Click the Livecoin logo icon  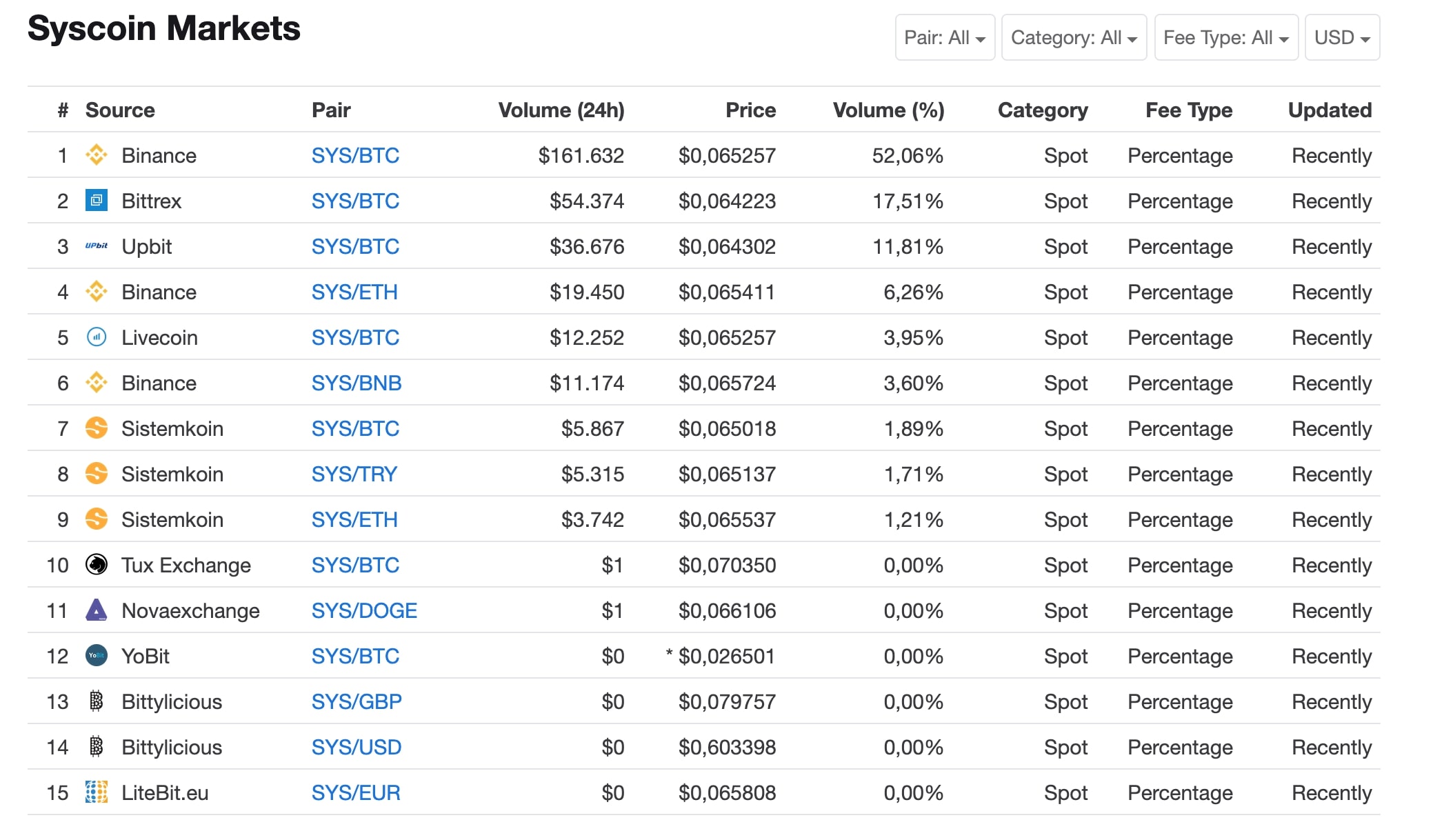[97, 337]
